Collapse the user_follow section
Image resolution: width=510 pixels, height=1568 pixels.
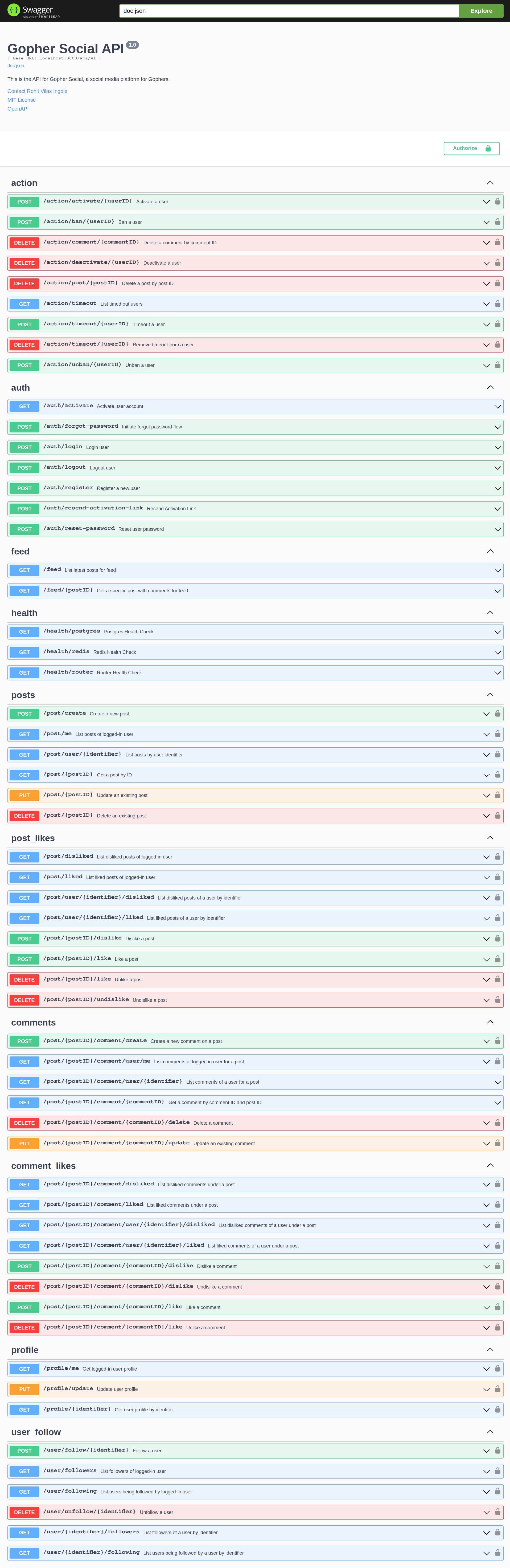coord(490,1432)
